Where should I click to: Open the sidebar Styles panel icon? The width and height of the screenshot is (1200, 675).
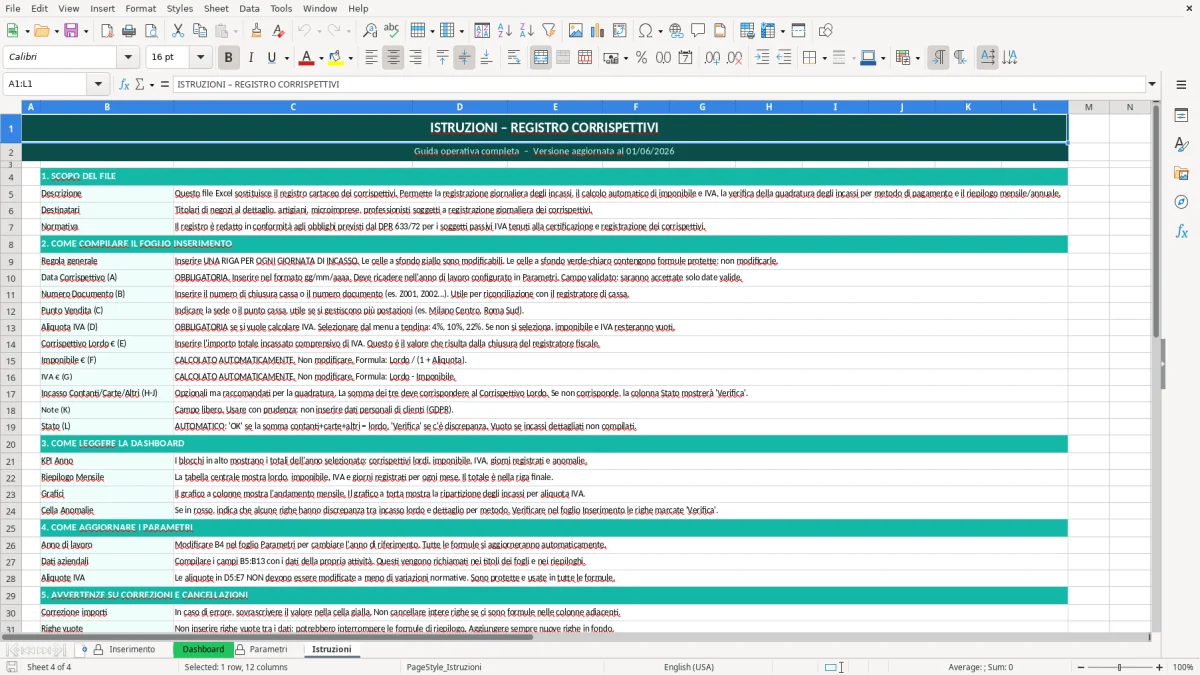coord(1181,145)
